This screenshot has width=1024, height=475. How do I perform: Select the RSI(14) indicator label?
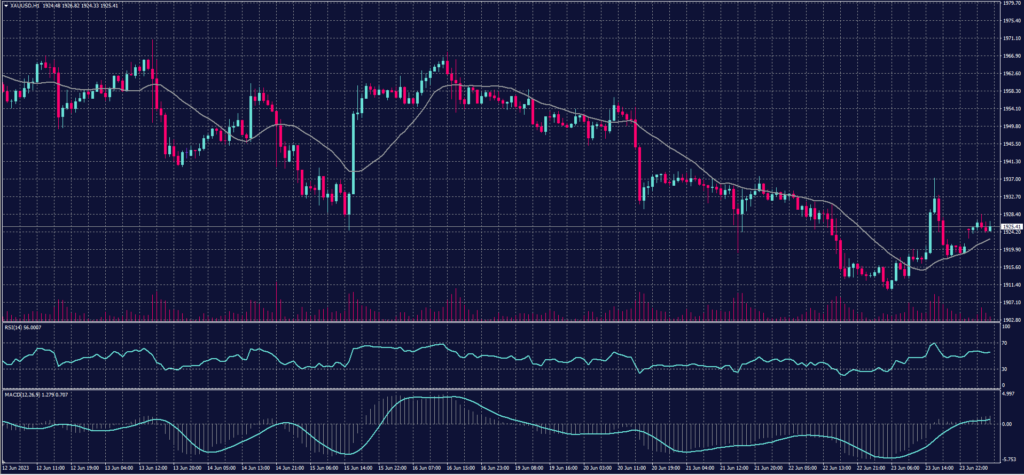[x=15, y=326]
